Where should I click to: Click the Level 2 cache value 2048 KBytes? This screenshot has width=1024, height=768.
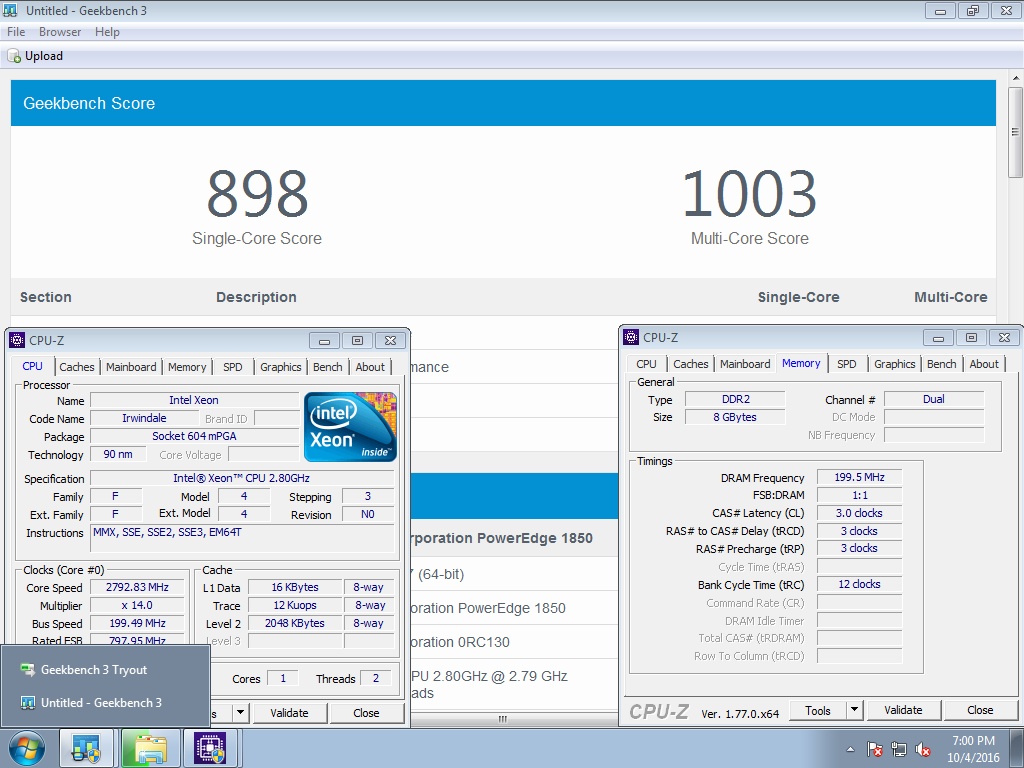click(x=295, y=623)
